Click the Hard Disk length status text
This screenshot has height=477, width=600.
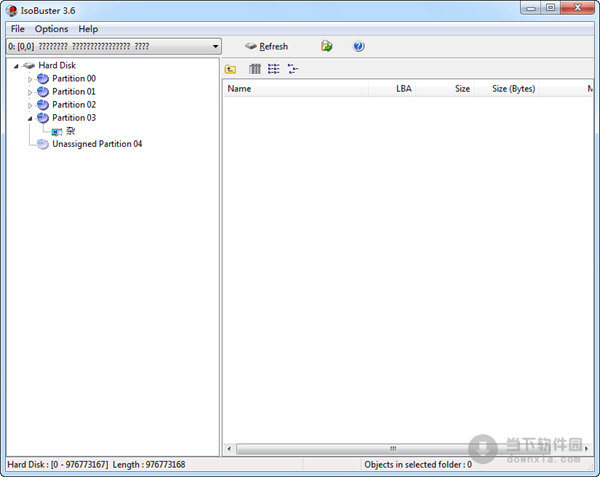tap(96, 465)
